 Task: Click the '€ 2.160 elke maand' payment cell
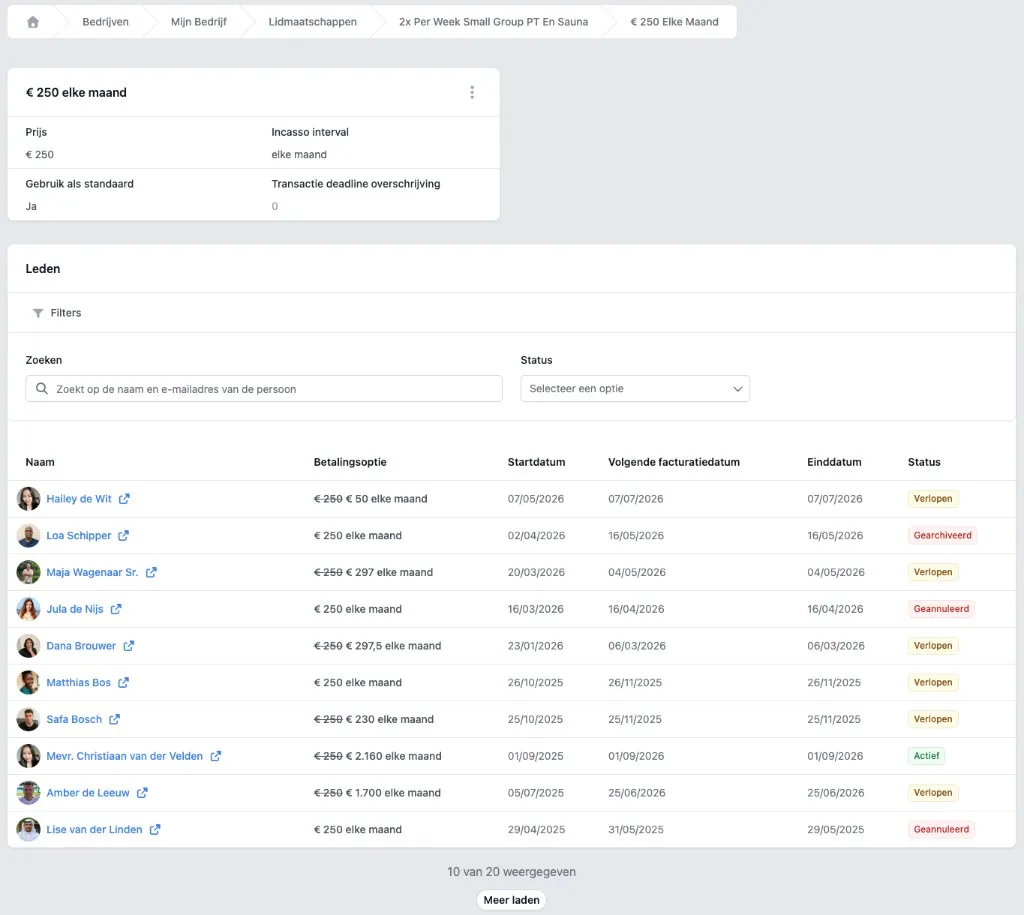point(377,756)
